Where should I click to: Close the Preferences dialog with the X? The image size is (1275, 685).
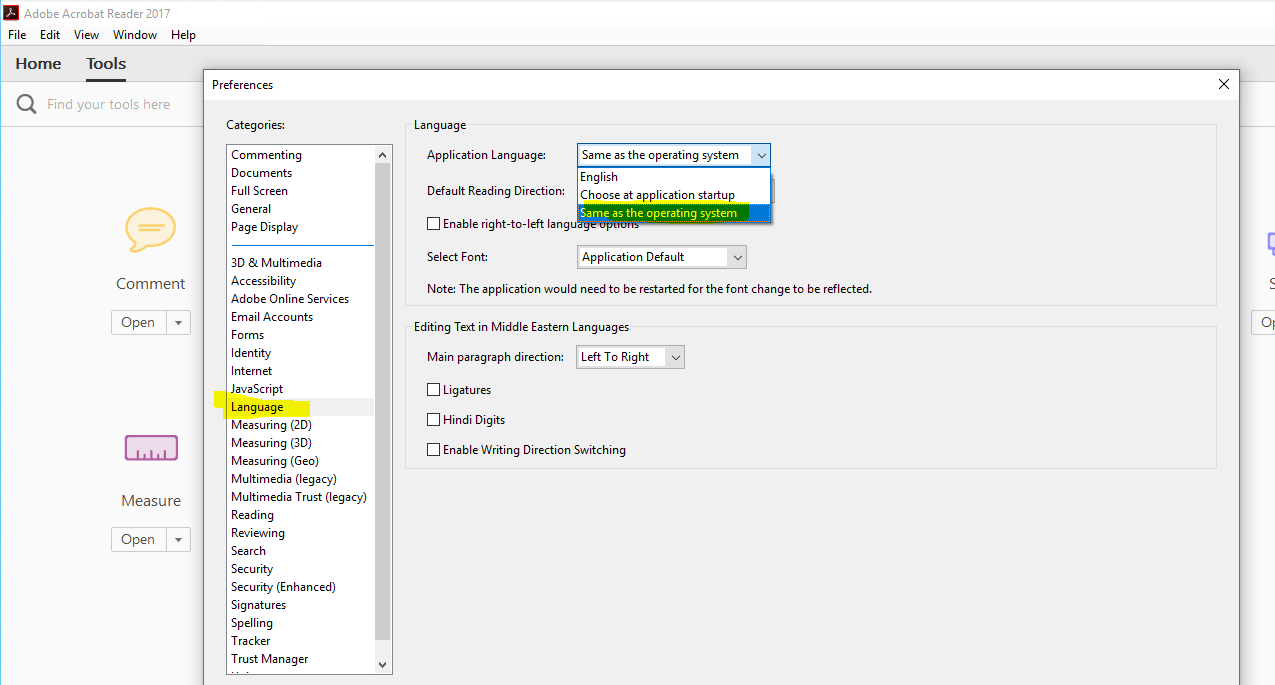[x=1224, y=85]
